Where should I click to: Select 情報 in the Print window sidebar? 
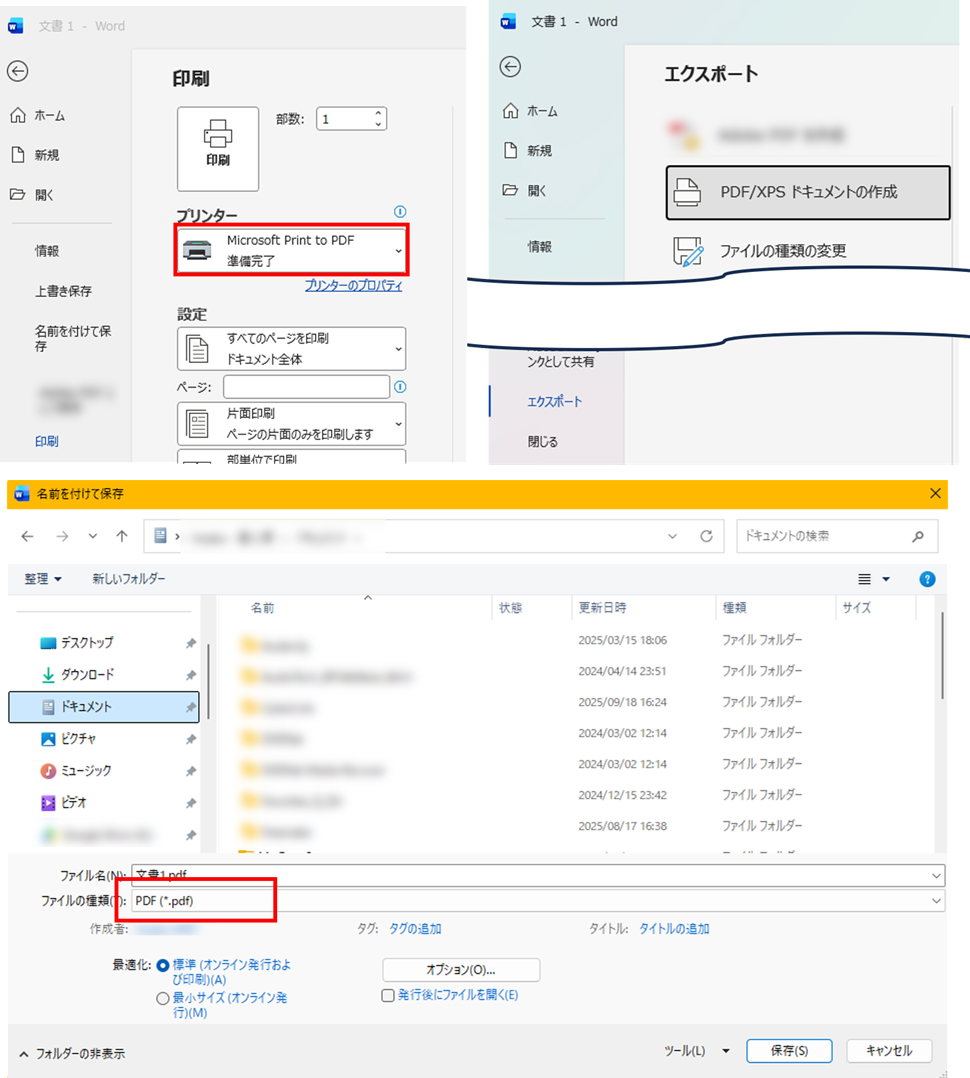click(x=47, y=251)
